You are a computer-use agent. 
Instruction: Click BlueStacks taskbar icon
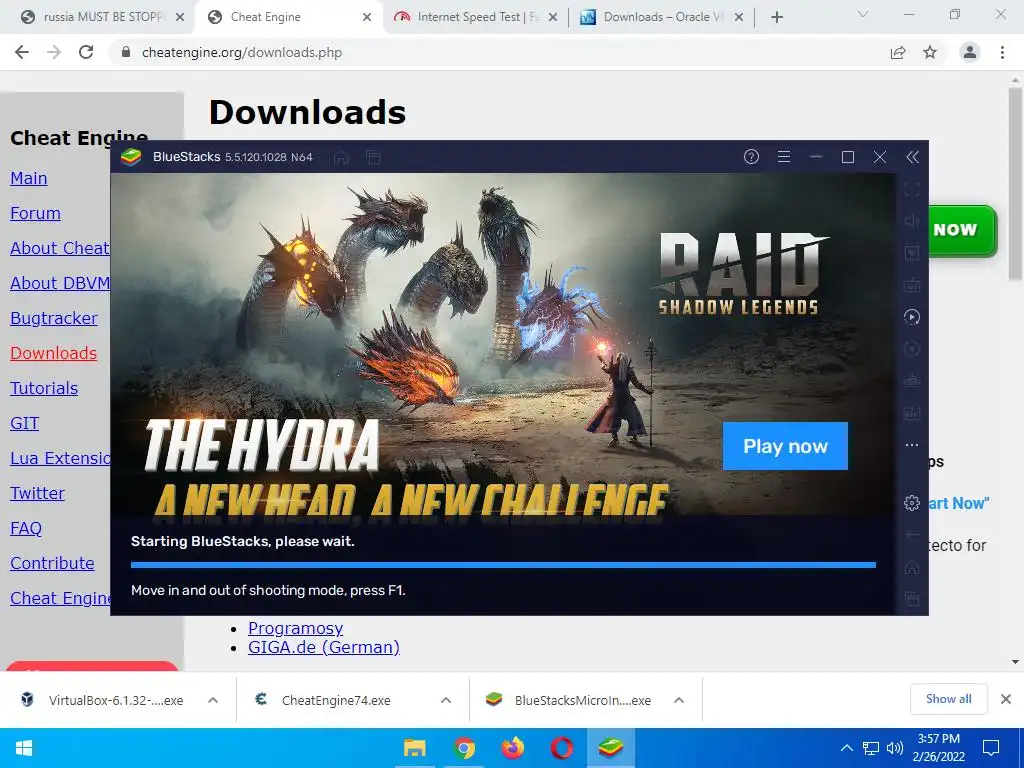coord(611,748)
